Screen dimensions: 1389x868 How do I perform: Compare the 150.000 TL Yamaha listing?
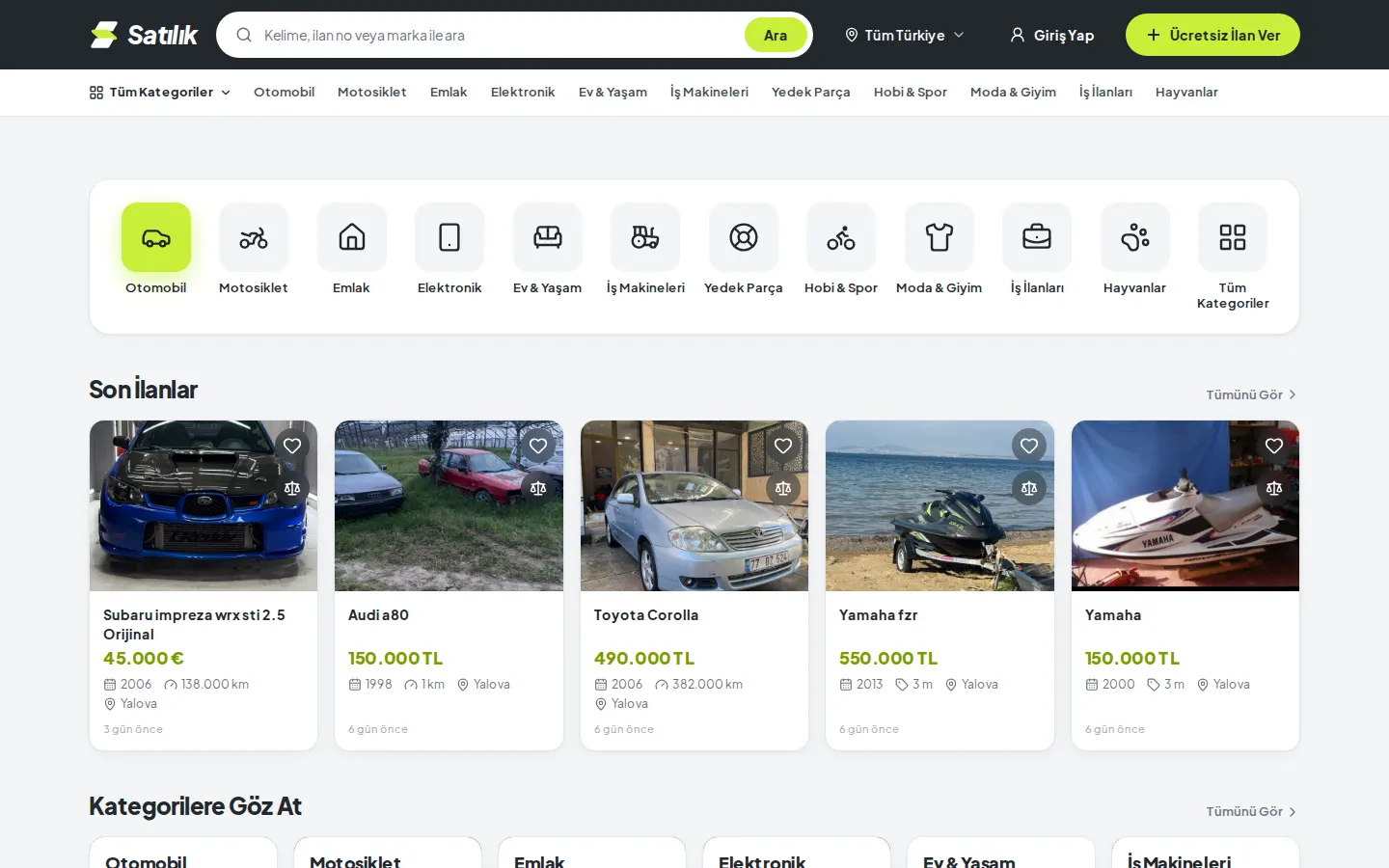click(1274, 488)
